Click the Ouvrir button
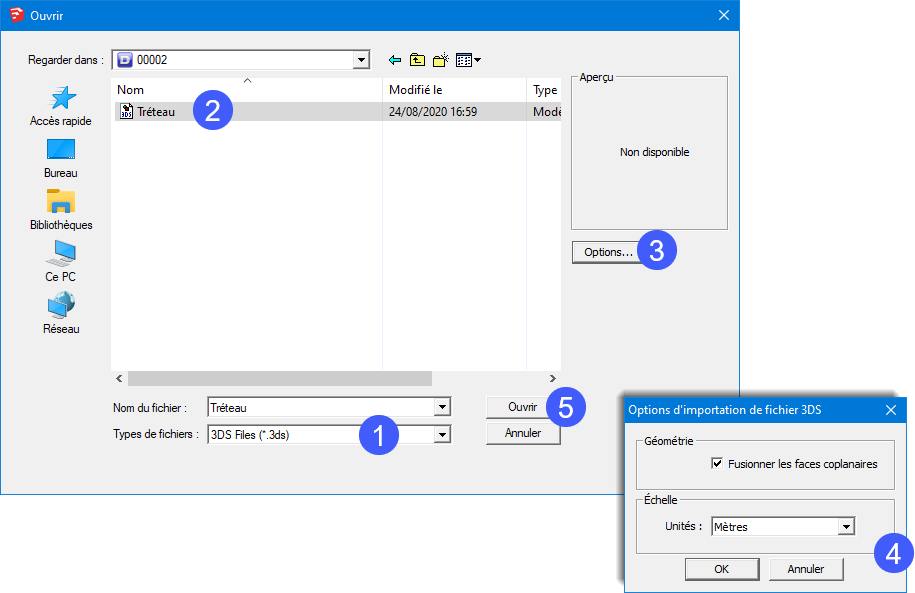This screenshot has height=593, width=915. (x=522, y=407)
